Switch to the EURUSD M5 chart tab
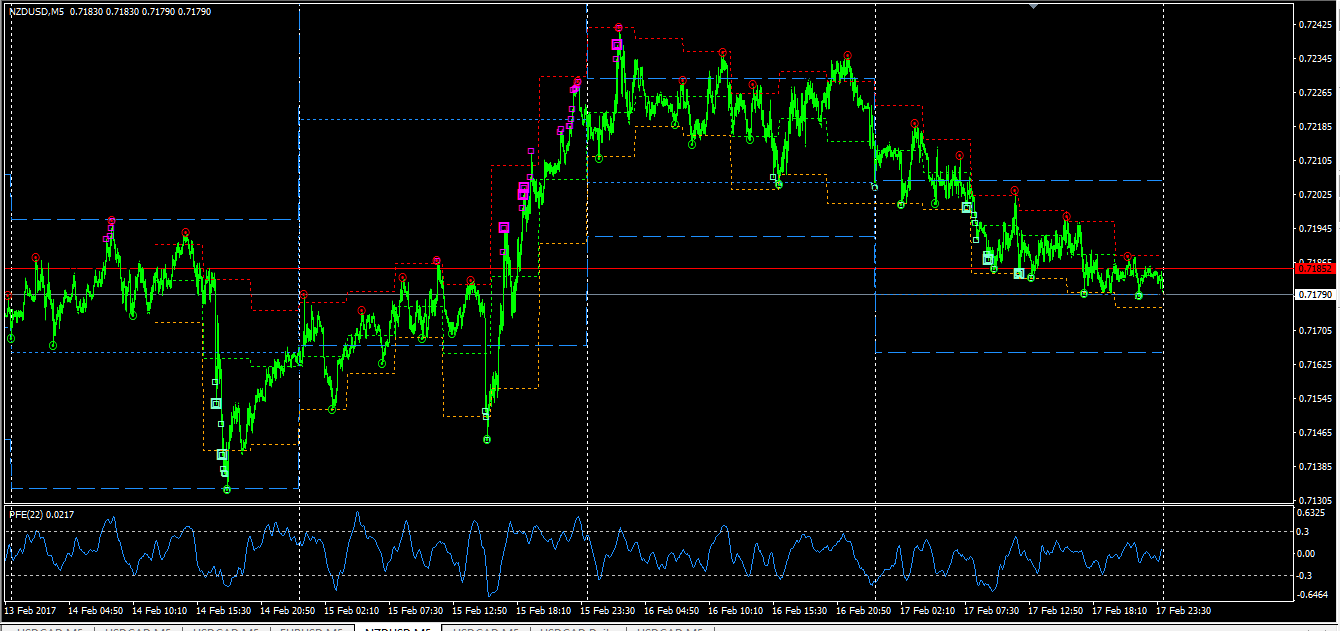The height and width of the screenshot is (631, 1340). pos(313,628)
